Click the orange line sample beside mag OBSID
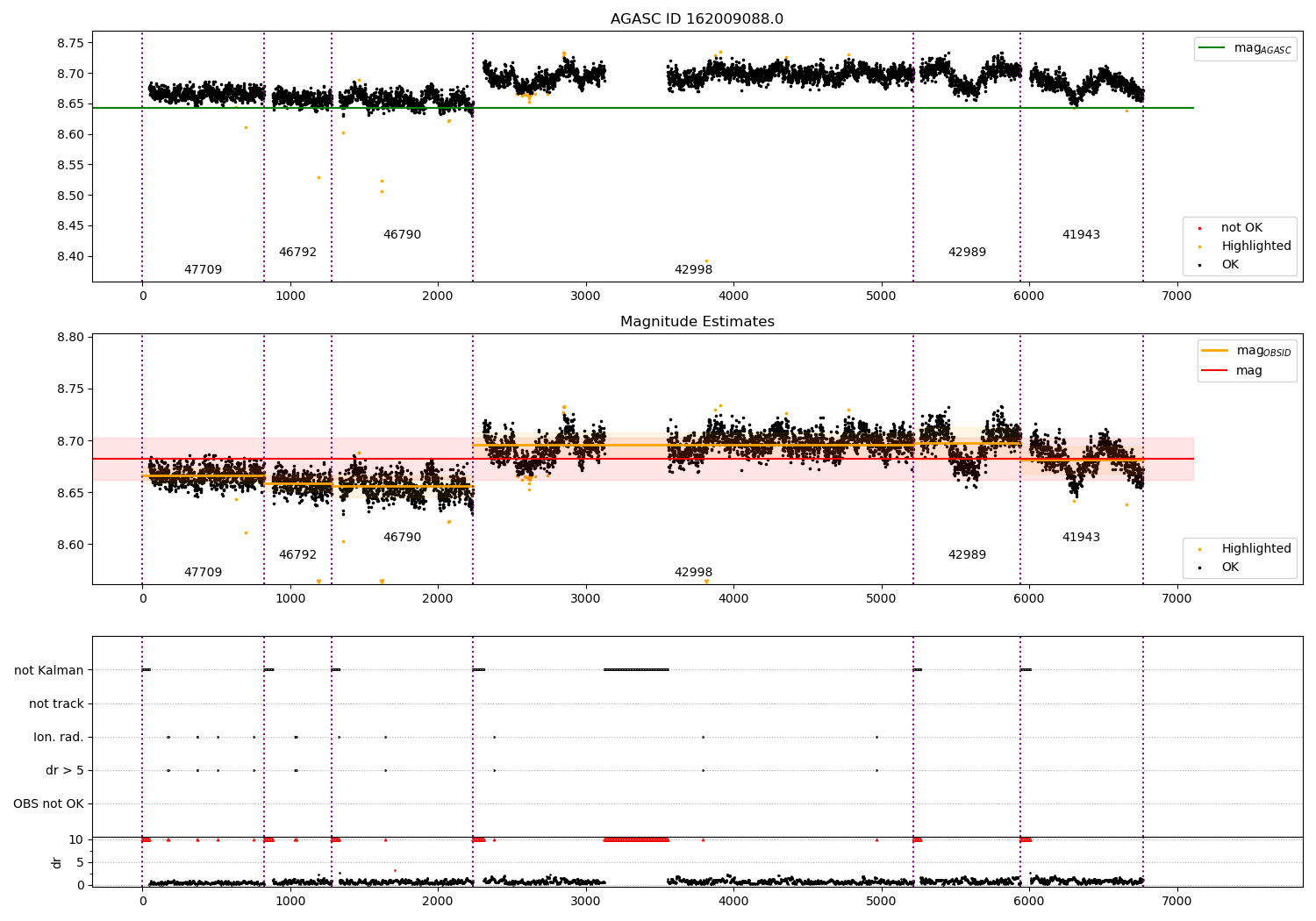The image size is (1316, 921). [x=1215, y=350]
